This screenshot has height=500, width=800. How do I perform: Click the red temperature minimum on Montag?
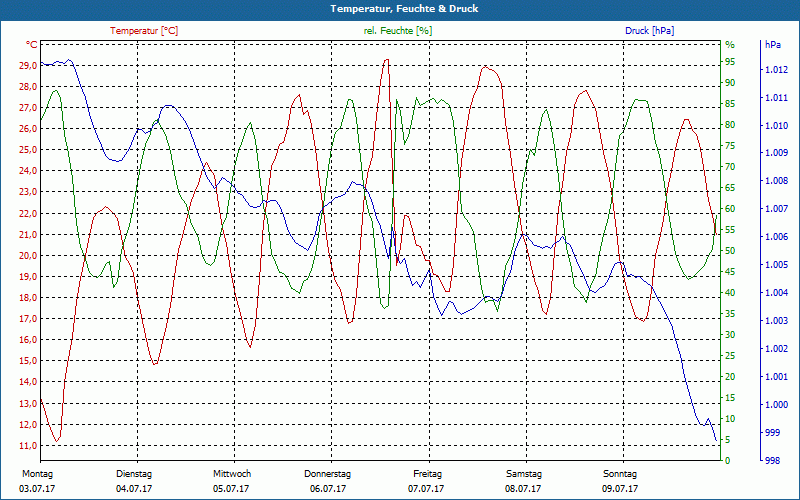57,441
